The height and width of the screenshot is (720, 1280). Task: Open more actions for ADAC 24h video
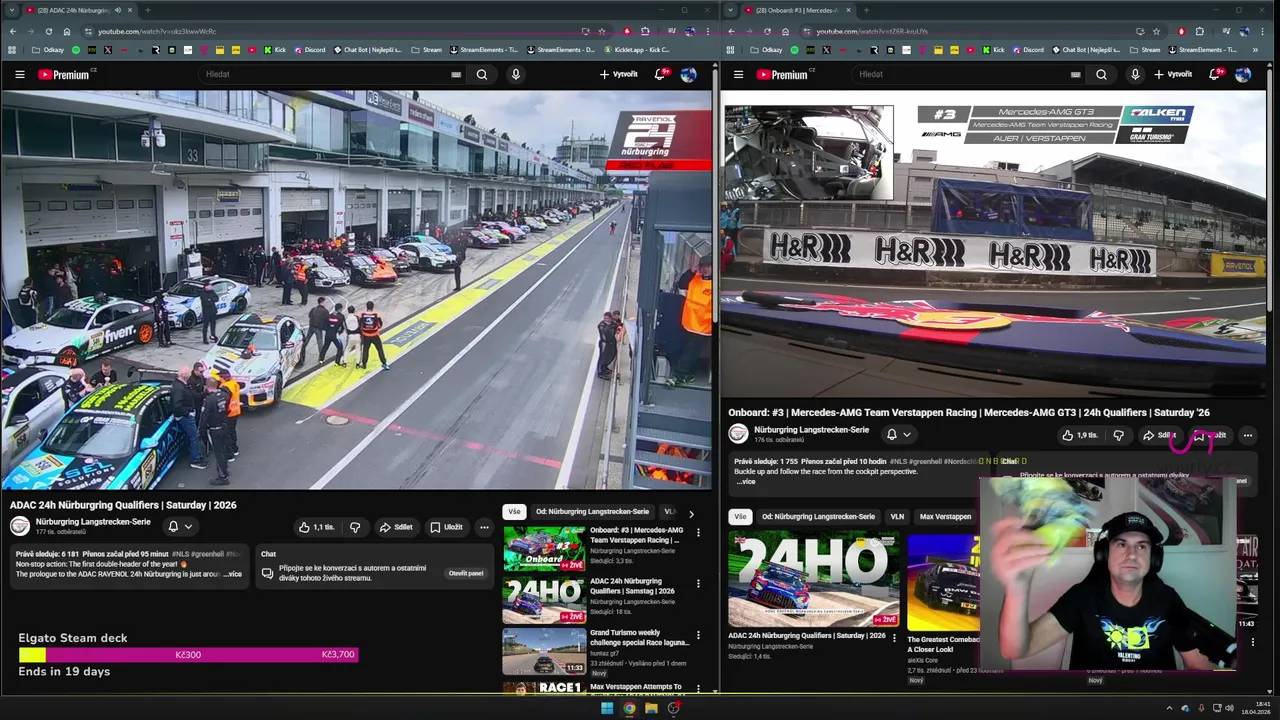pos(484,527)
